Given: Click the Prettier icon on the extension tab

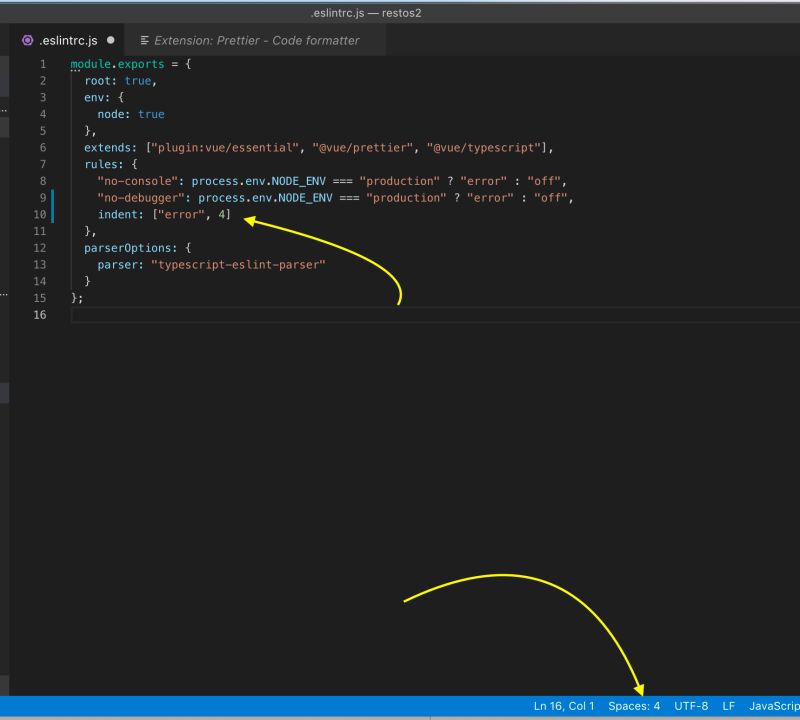Looking at the screenshot, I should pos(146,40).
